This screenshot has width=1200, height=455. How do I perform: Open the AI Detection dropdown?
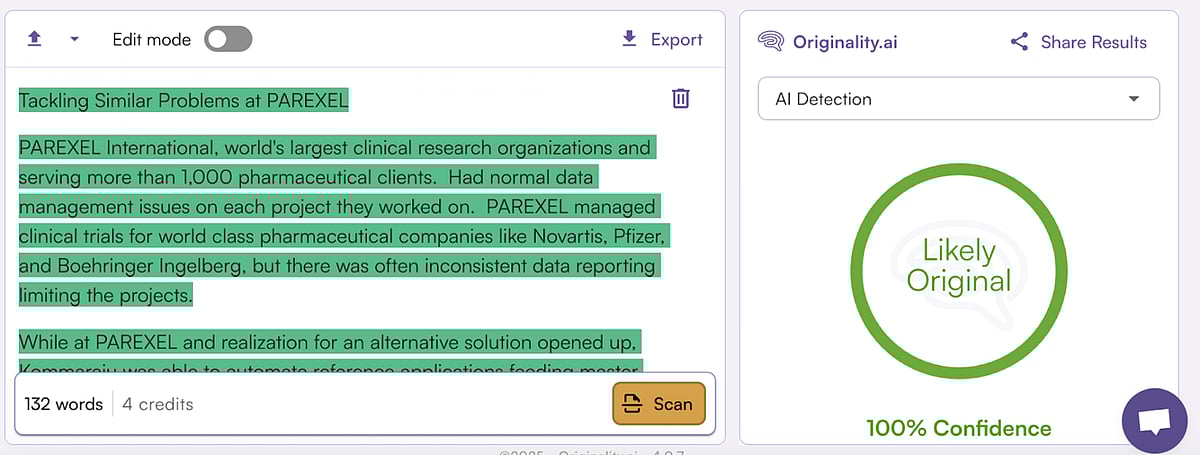pos(958,99)
